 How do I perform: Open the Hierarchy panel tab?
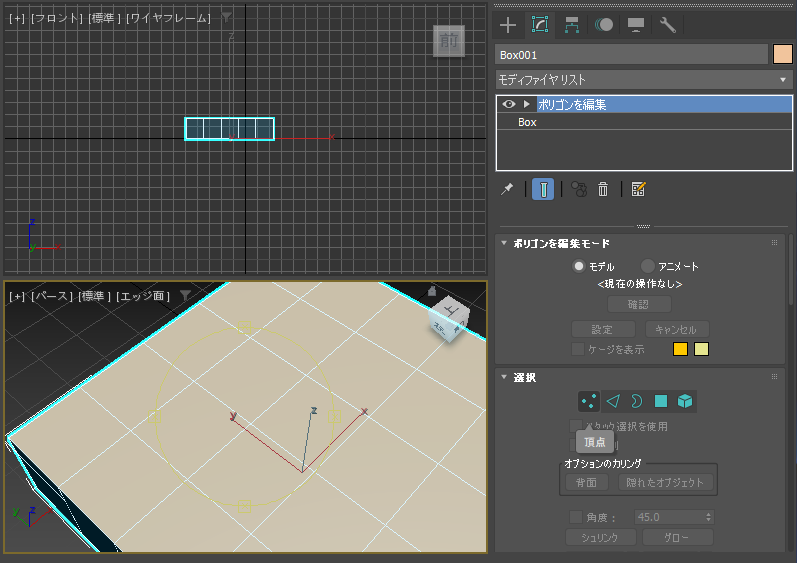click(572, 25)
